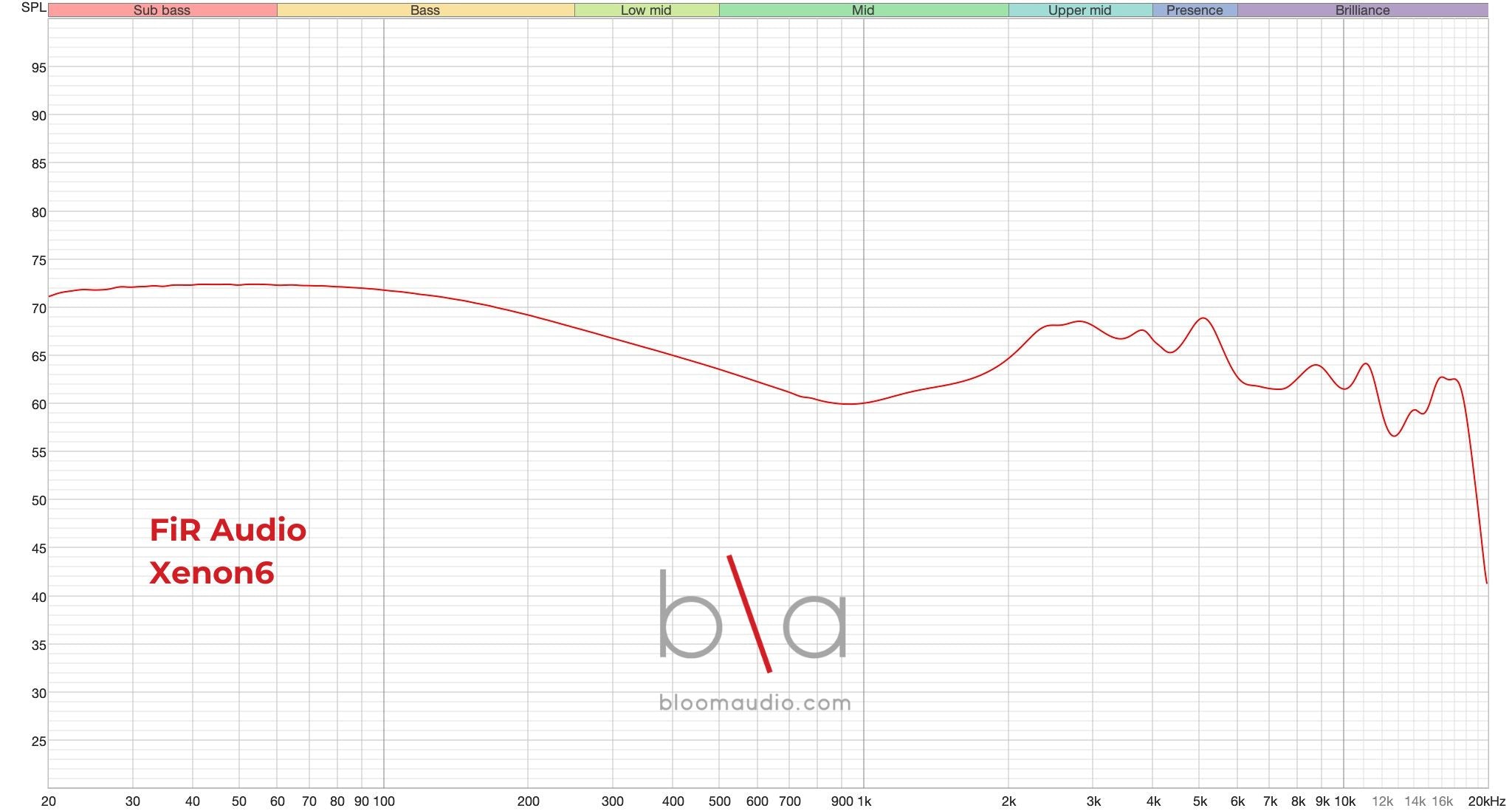Click the 12k x-axis label
1512x811 pixels.
[1383, 801]
